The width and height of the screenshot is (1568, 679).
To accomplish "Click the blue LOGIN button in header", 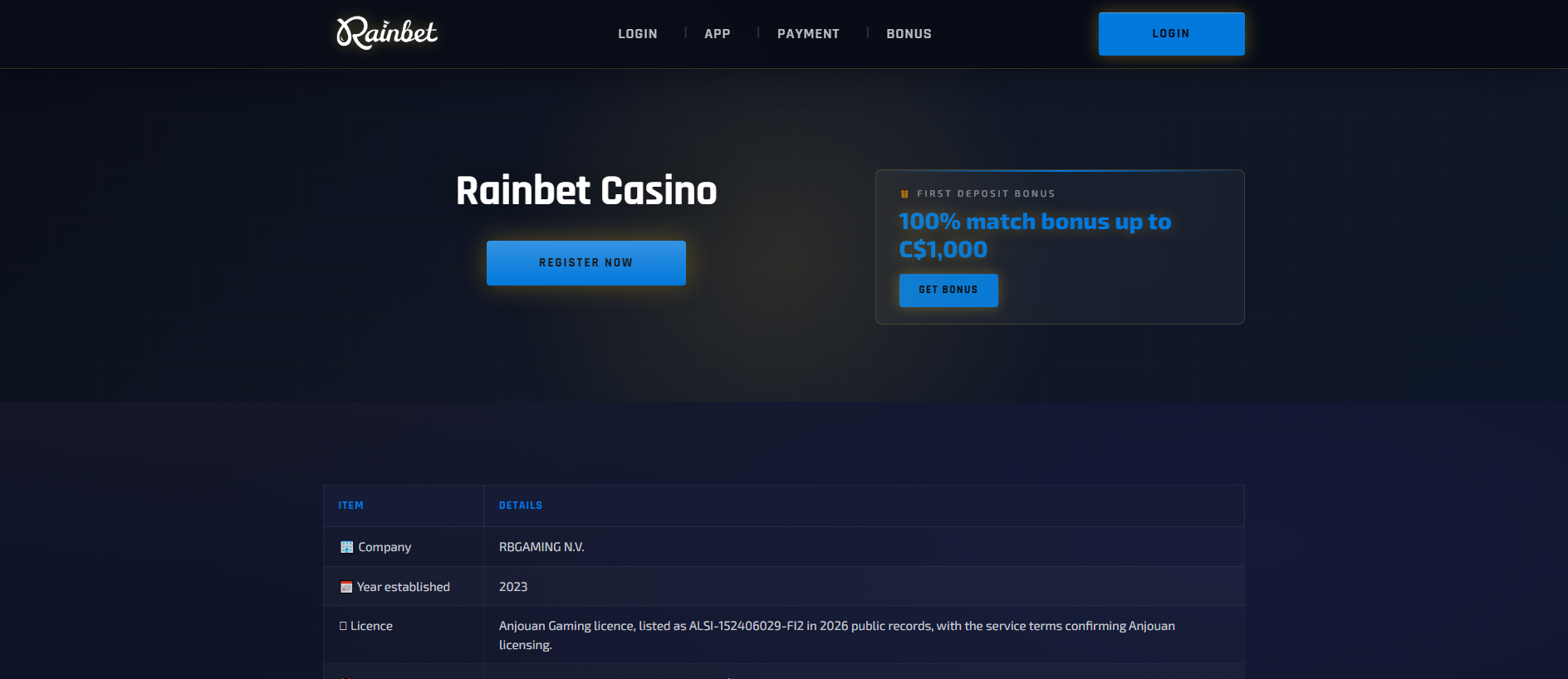I will coord(1171,34).
